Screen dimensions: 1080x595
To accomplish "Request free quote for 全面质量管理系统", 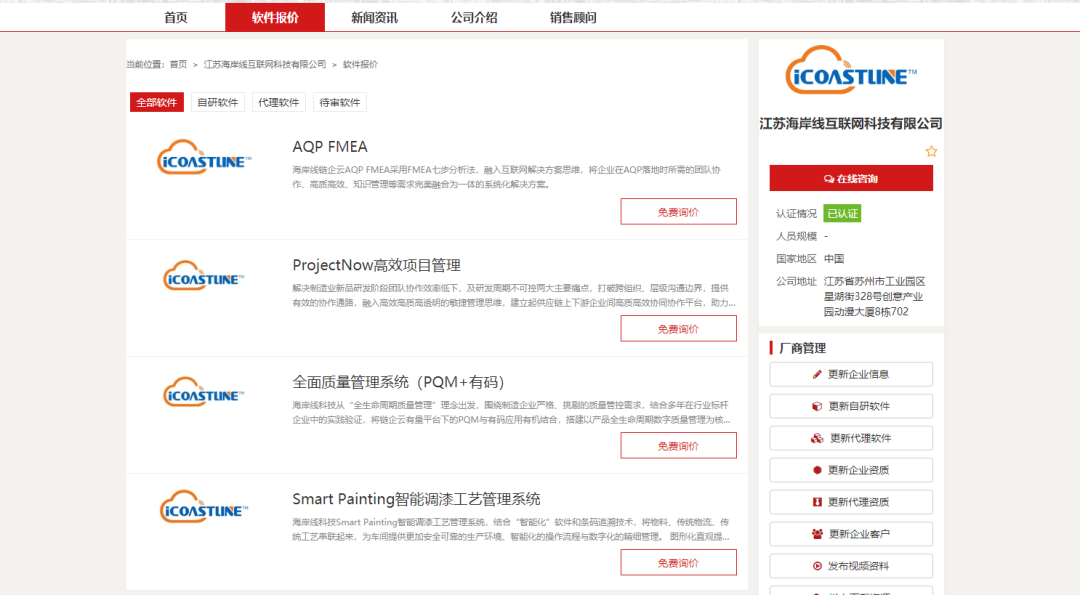I will tap(678, 446).
